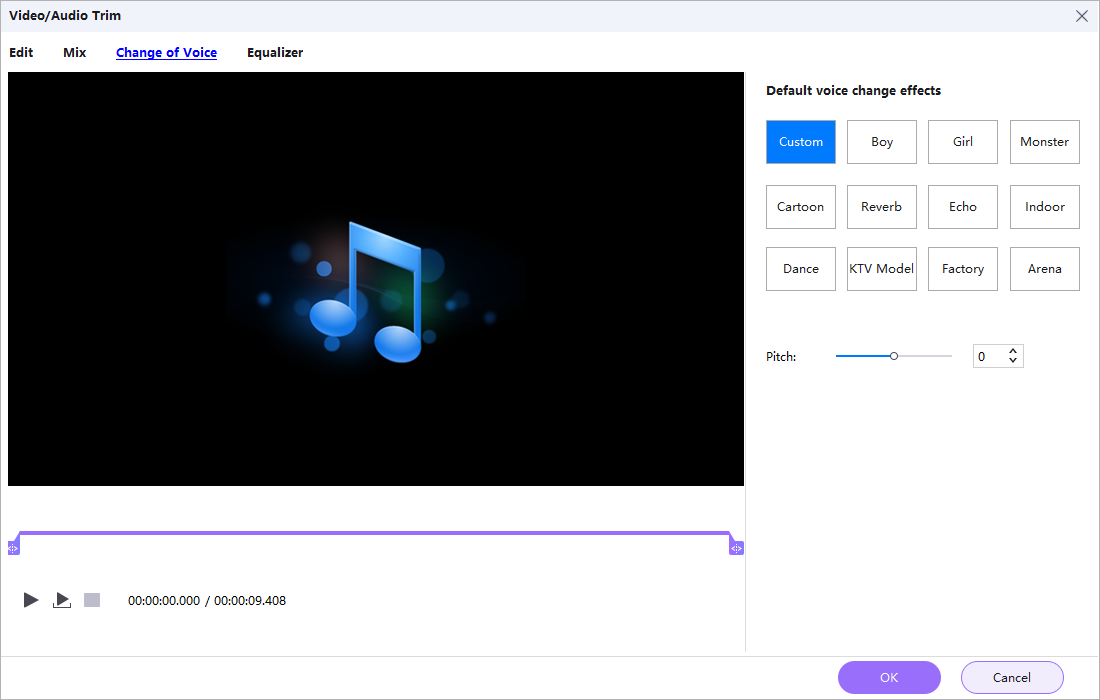Click the music note preview area
This screenshot has height=700, width=1100.
coord(375,278)
